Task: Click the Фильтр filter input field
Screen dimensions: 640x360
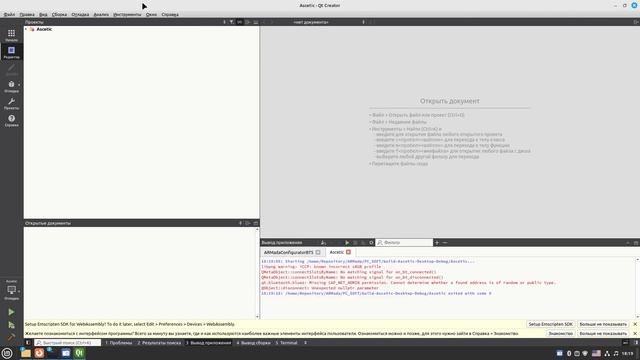Action: coord(404,242)
